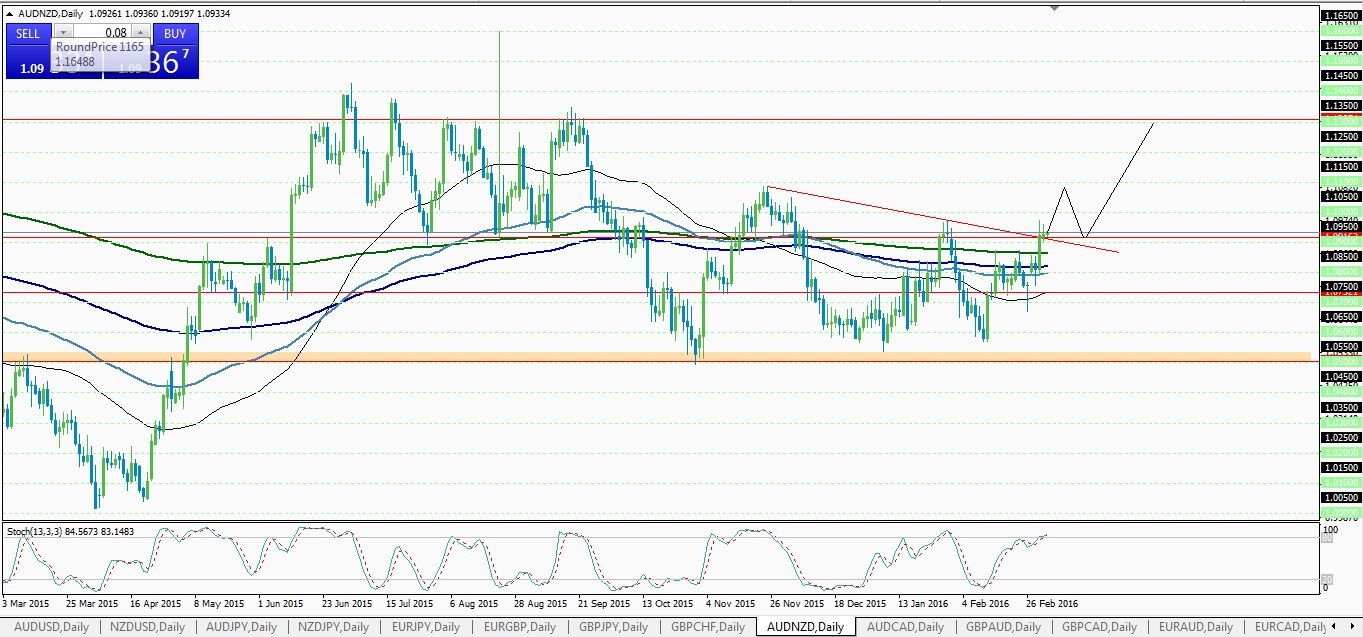1363x637 pixels.
Task: Select the EURGBP,Daily chart tab
Action: click(519, 627)
